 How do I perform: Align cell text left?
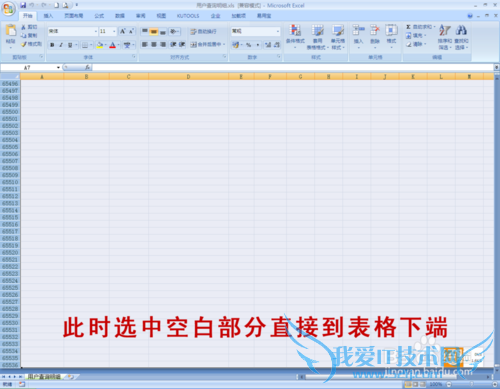pos(145,44)
